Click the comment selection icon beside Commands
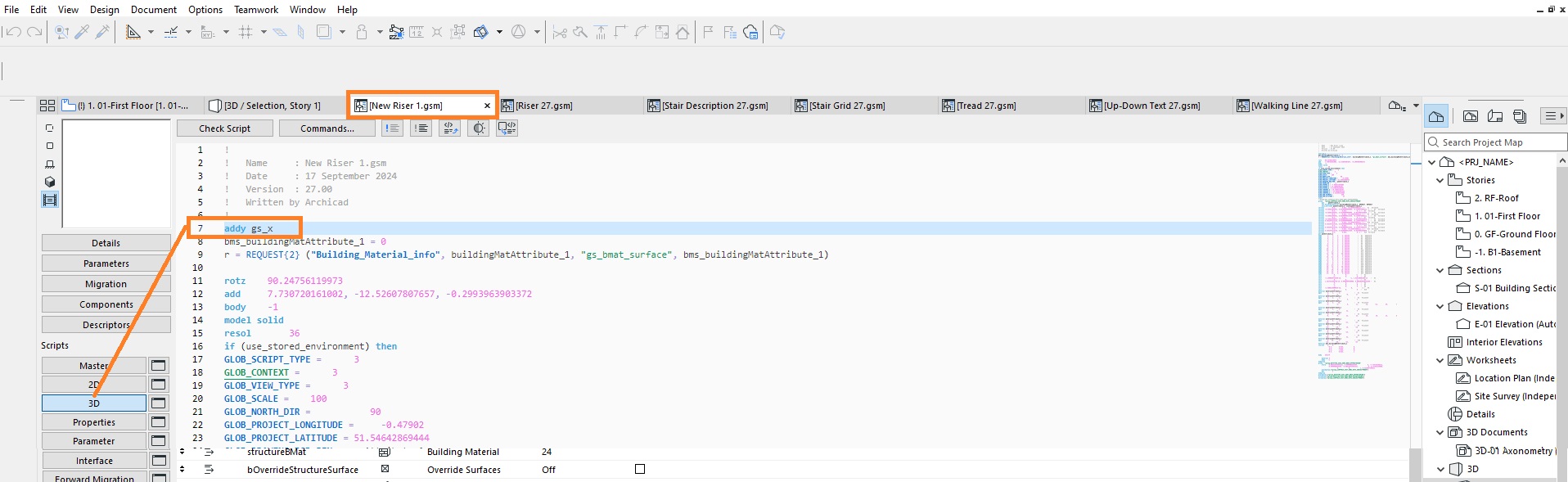This screenshot has width=1568, height=482. click(393, 128)
